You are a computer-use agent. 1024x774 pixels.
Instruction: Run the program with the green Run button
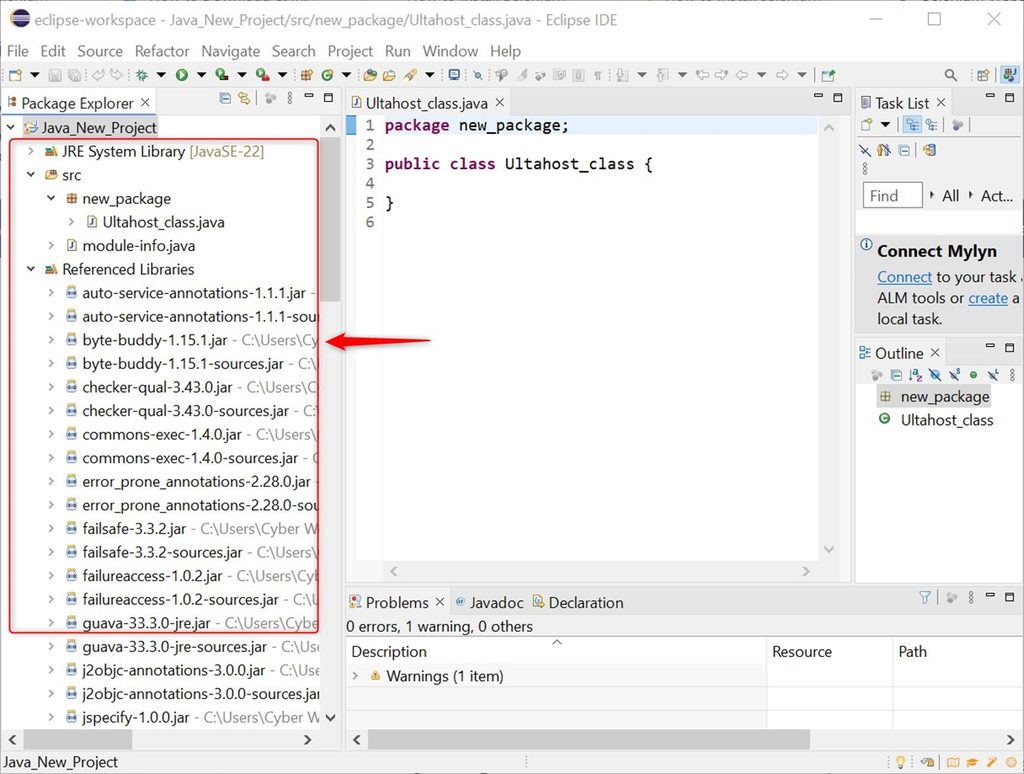point(182,75)
